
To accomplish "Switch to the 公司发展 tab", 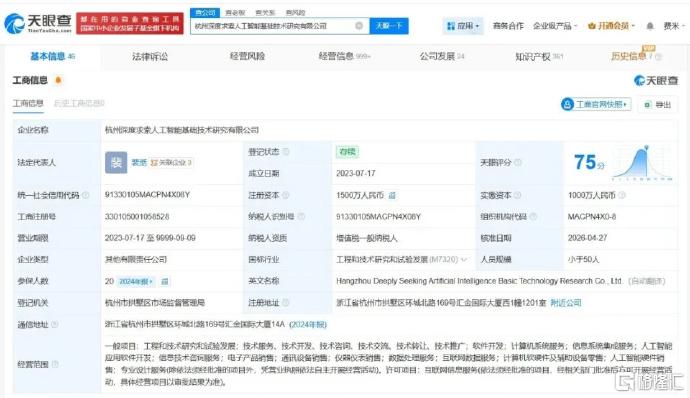I will (x=442, y=56).
